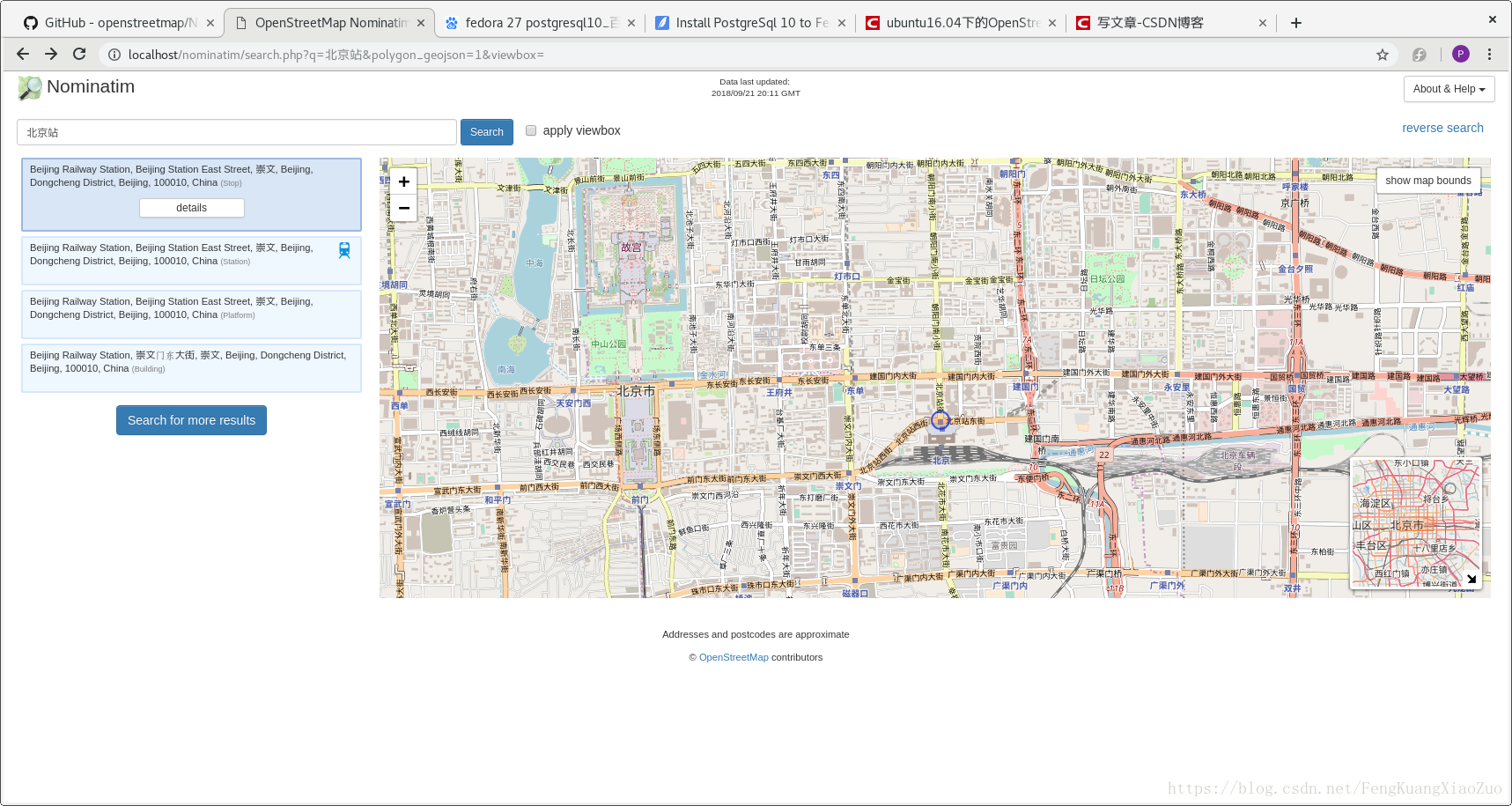Select the Beijing Railway Station (Platform) result
This screenshot has height=806, width=1512.
coord(191,314)
